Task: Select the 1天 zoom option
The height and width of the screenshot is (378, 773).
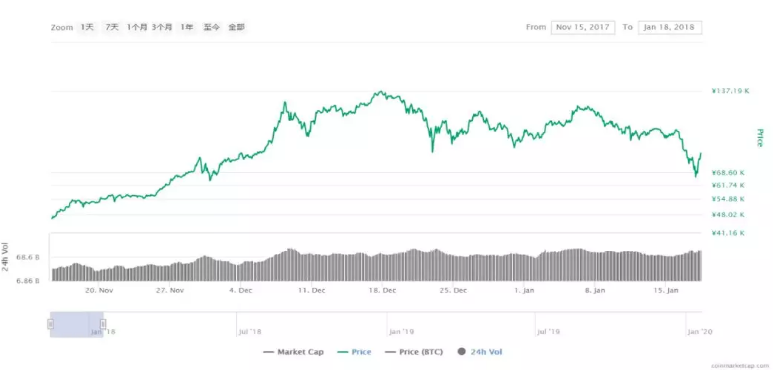Action: [87, 28]
